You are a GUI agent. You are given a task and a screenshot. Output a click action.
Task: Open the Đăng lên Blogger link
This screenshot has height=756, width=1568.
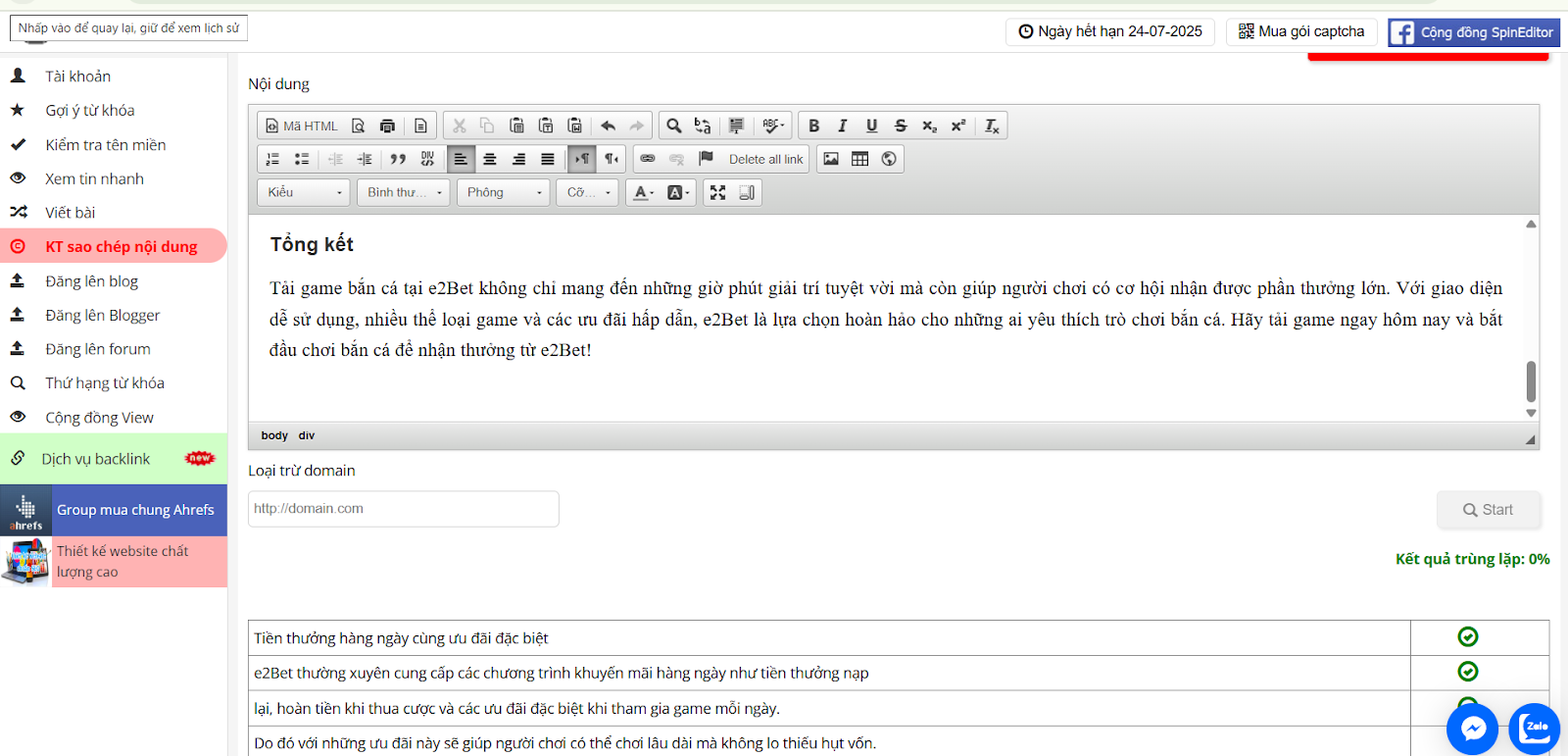[102, 315]
